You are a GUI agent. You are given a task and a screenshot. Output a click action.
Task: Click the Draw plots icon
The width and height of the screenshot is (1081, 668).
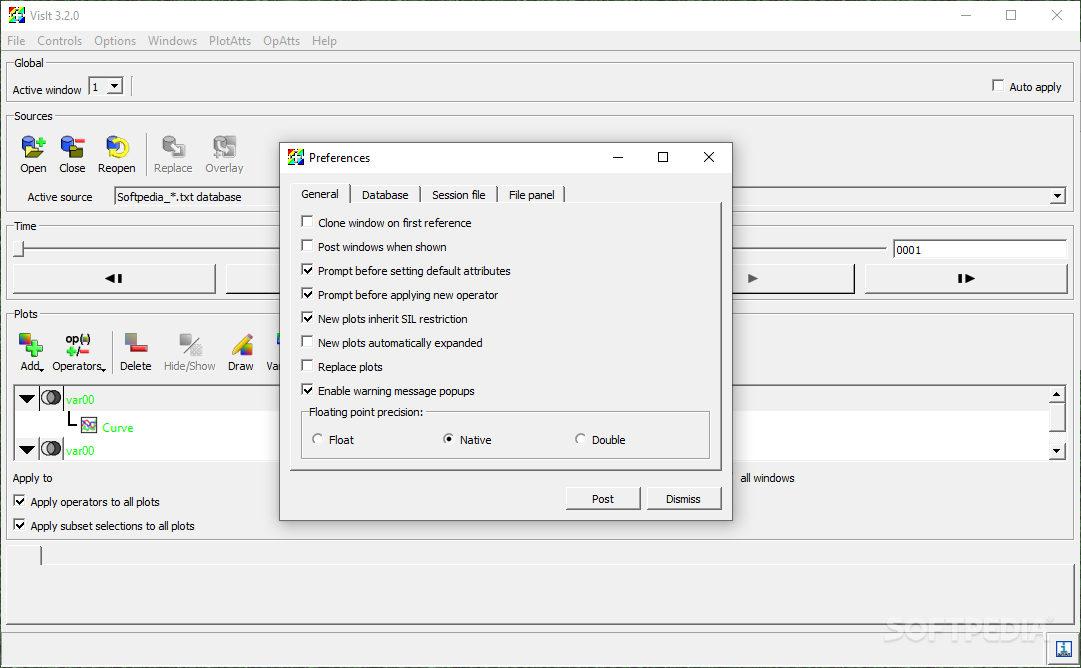pyautogui.click(x=241, y=345)
